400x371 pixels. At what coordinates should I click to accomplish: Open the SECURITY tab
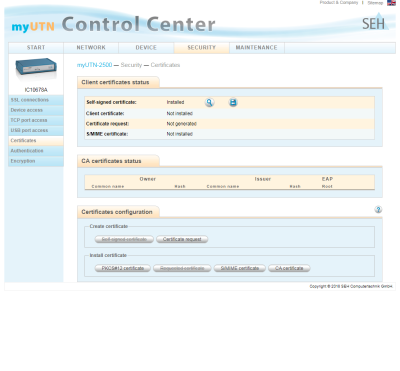pos(201,48)
